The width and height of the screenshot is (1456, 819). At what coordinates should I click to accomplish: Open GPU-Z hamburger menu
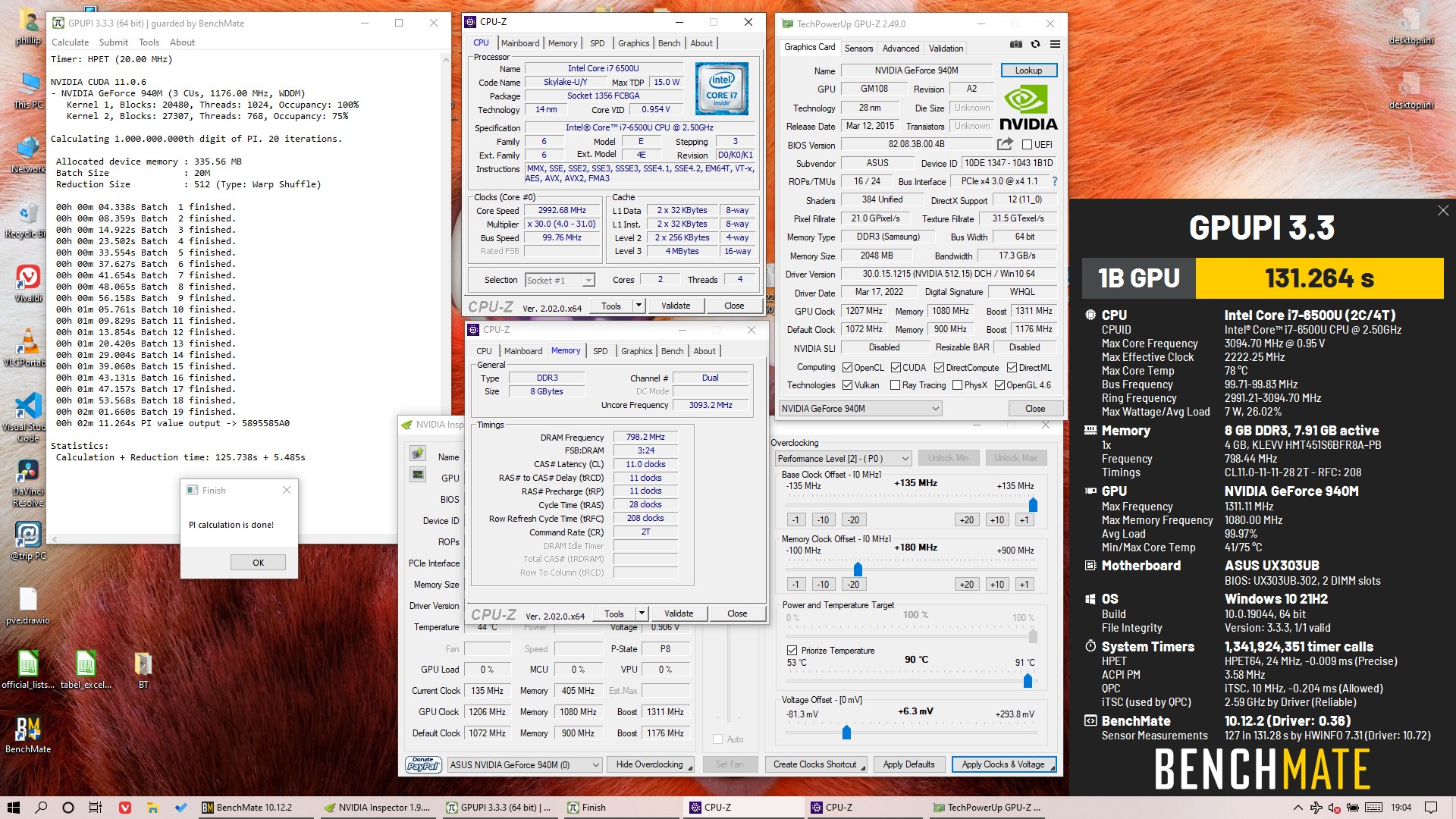(1055, 44)
